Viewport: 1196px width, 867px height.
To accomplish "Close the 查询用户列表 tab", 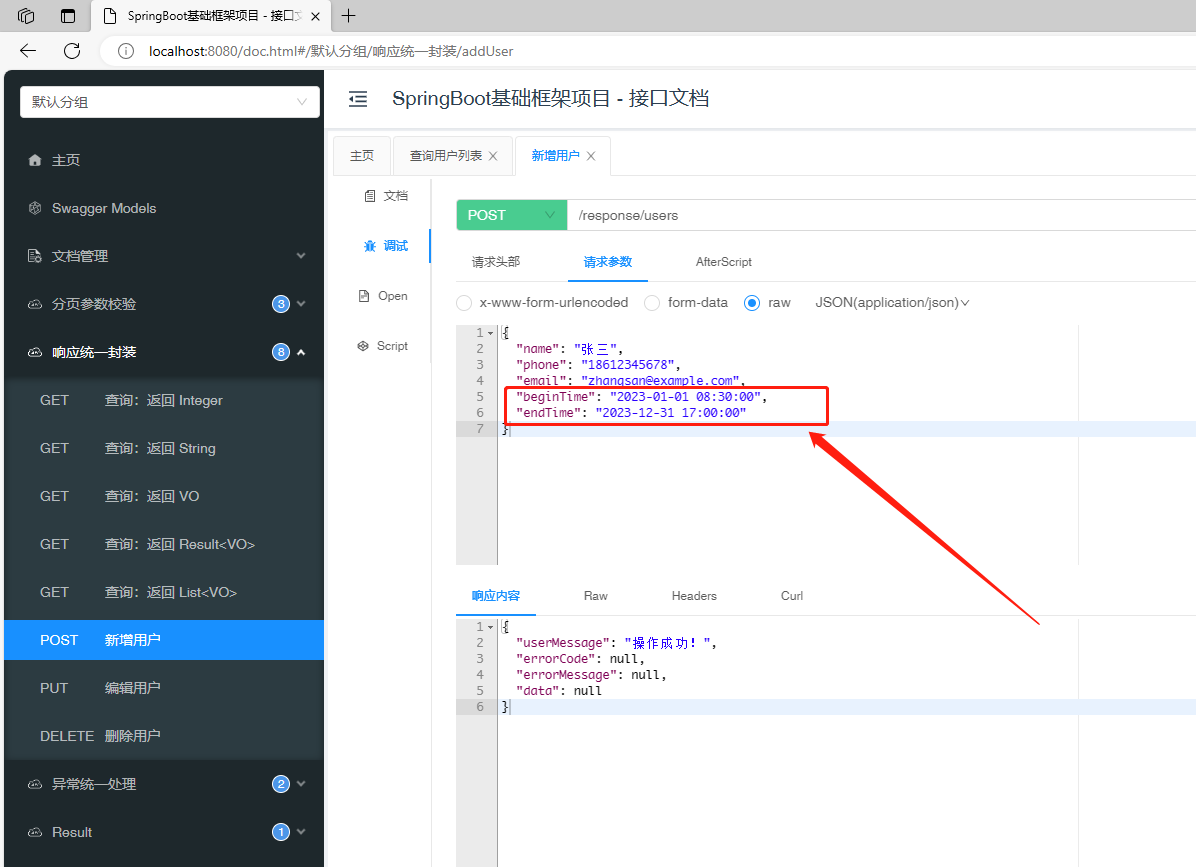I will [493, 156].
